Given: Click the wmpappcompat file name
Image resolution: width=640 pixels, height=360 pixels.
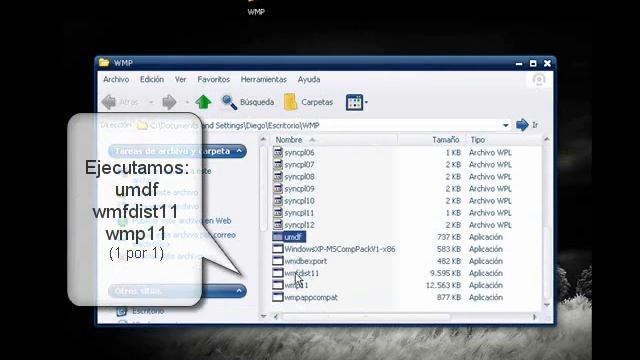Looking at the screenshot, I should 311,298.
